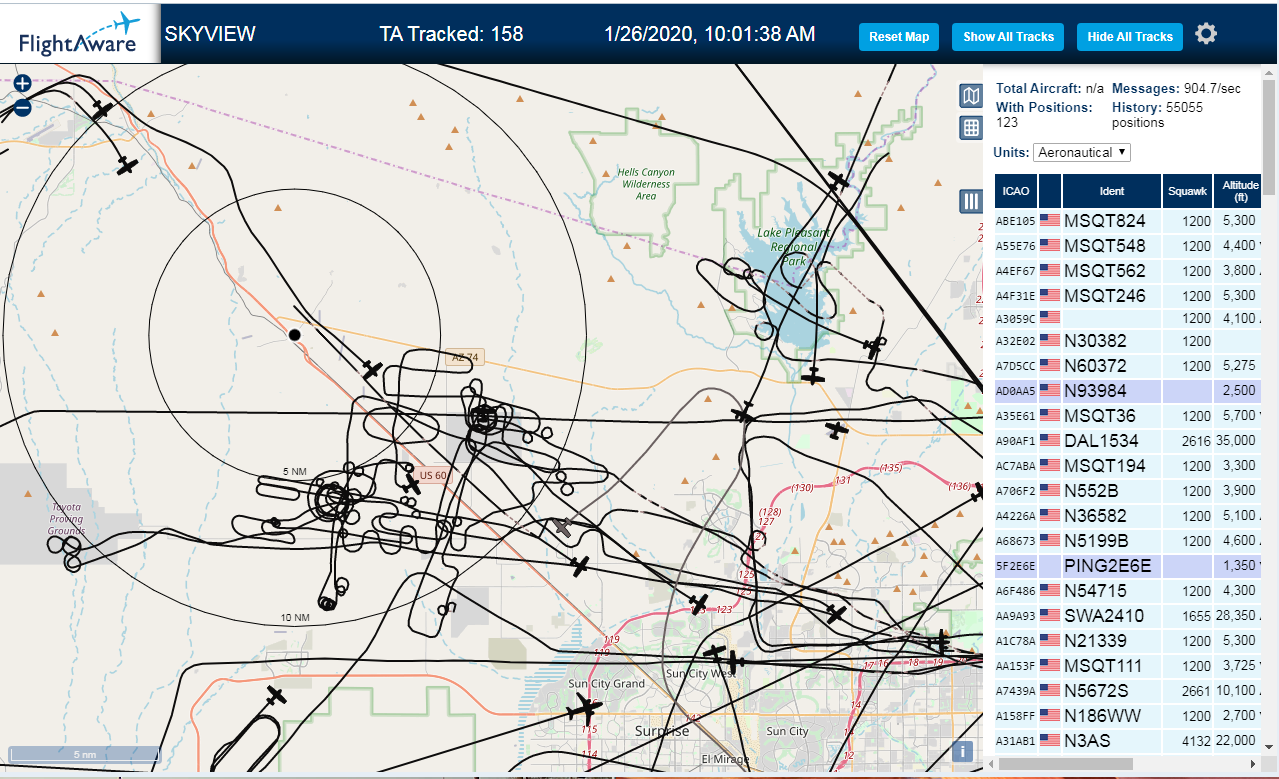Select the DAL1534 flight ident

(x=1101, y=441)
